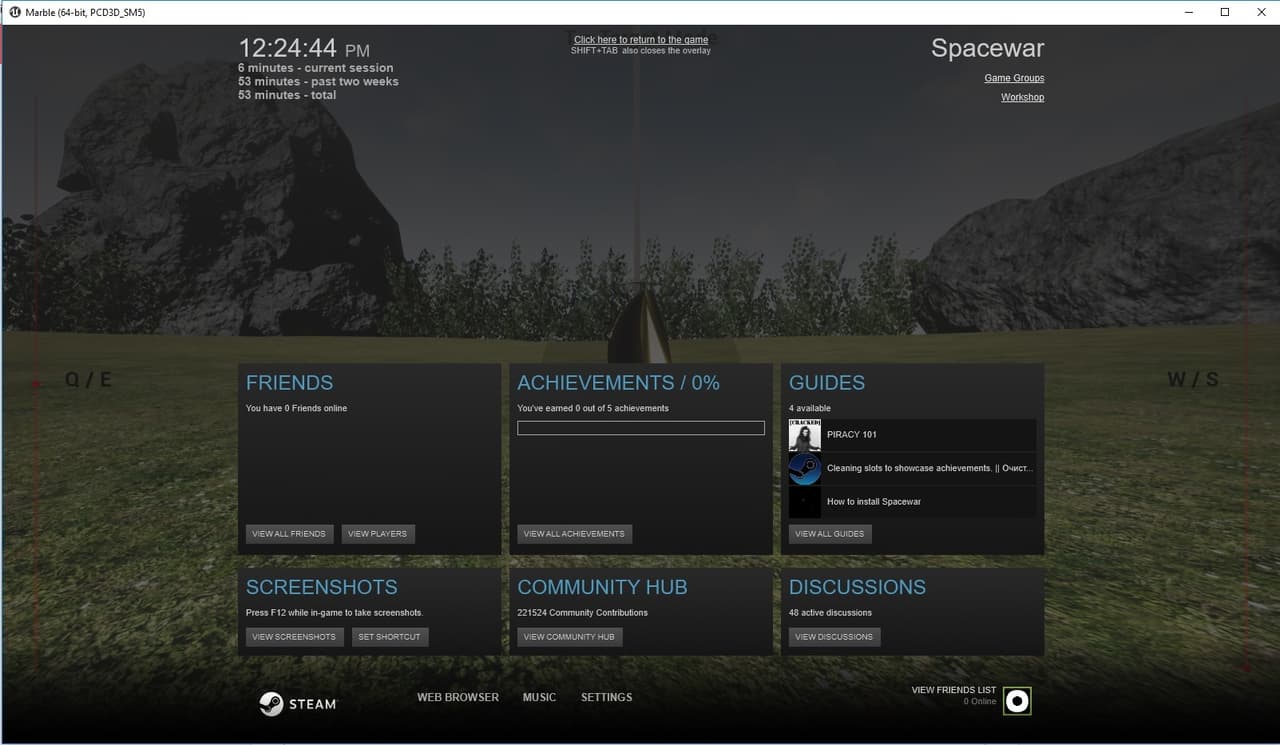The width and height of the screenshot is (1280, 745).
Task: Select the PIRACY 101 guide title
Action: [852, 435]
